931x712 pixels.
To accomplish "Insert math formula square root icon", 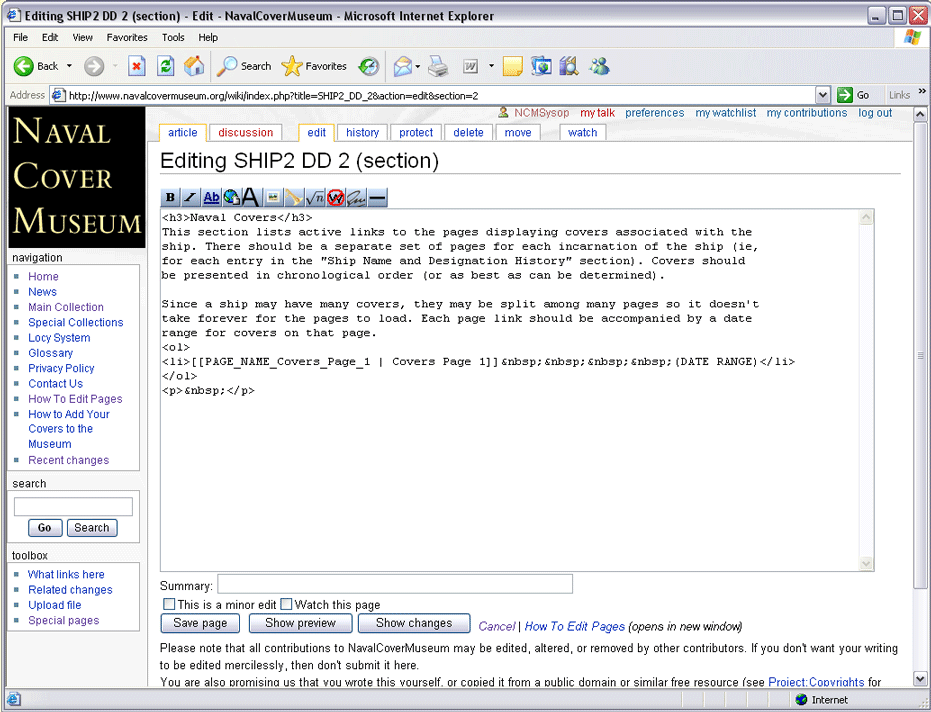I will [x=314, y=198].
